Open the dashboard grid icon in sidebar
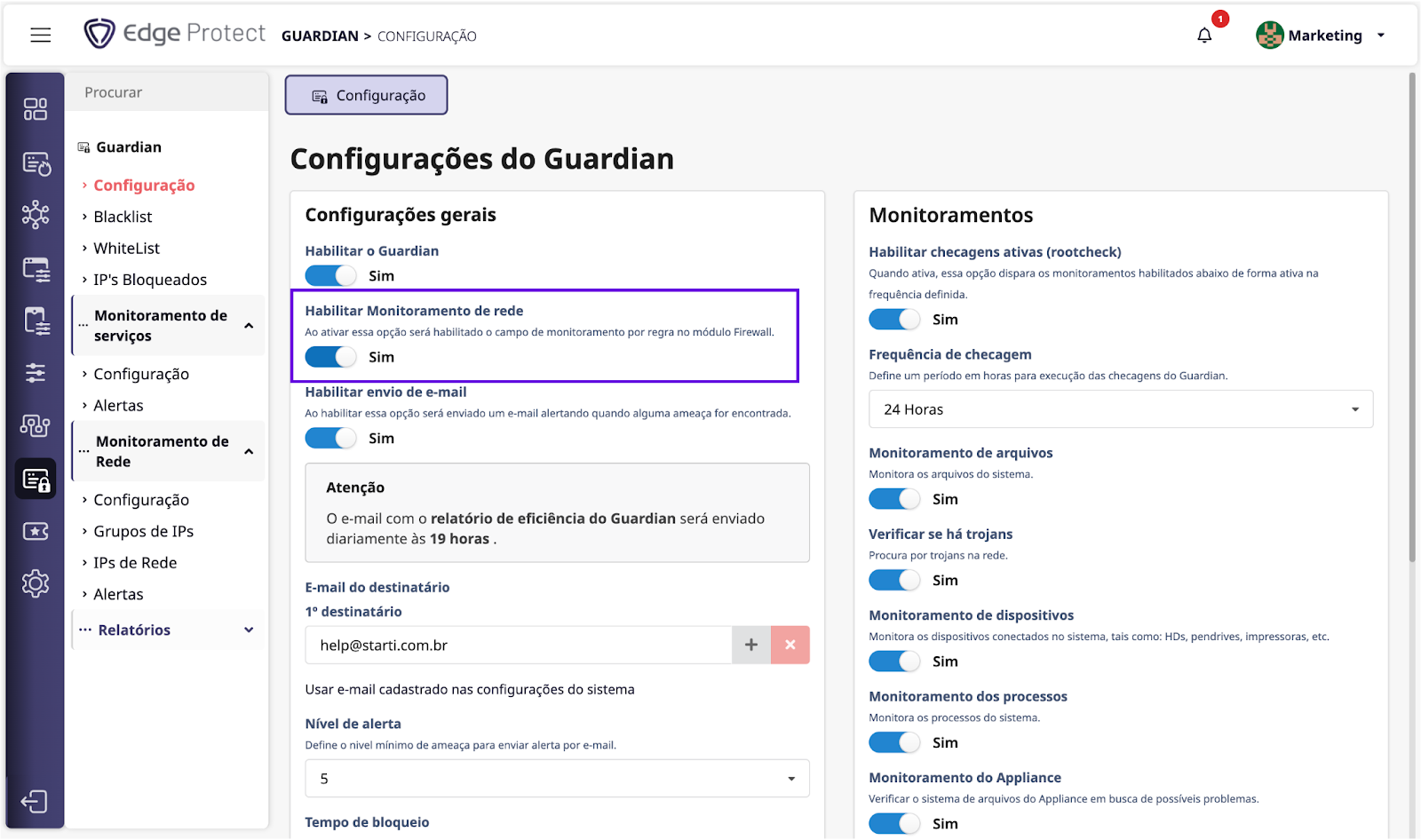 click(36, 109)
